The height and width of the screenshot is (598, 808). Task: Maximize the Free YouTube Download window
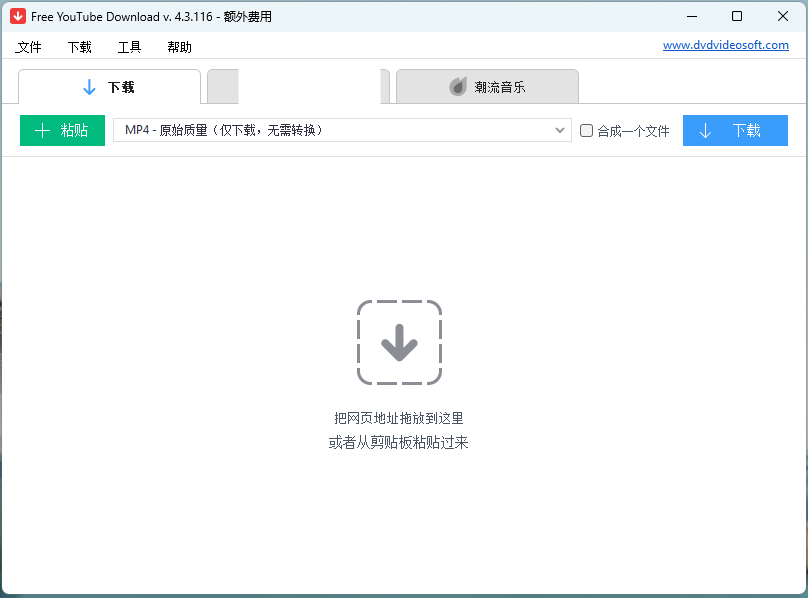coord(737,16)
